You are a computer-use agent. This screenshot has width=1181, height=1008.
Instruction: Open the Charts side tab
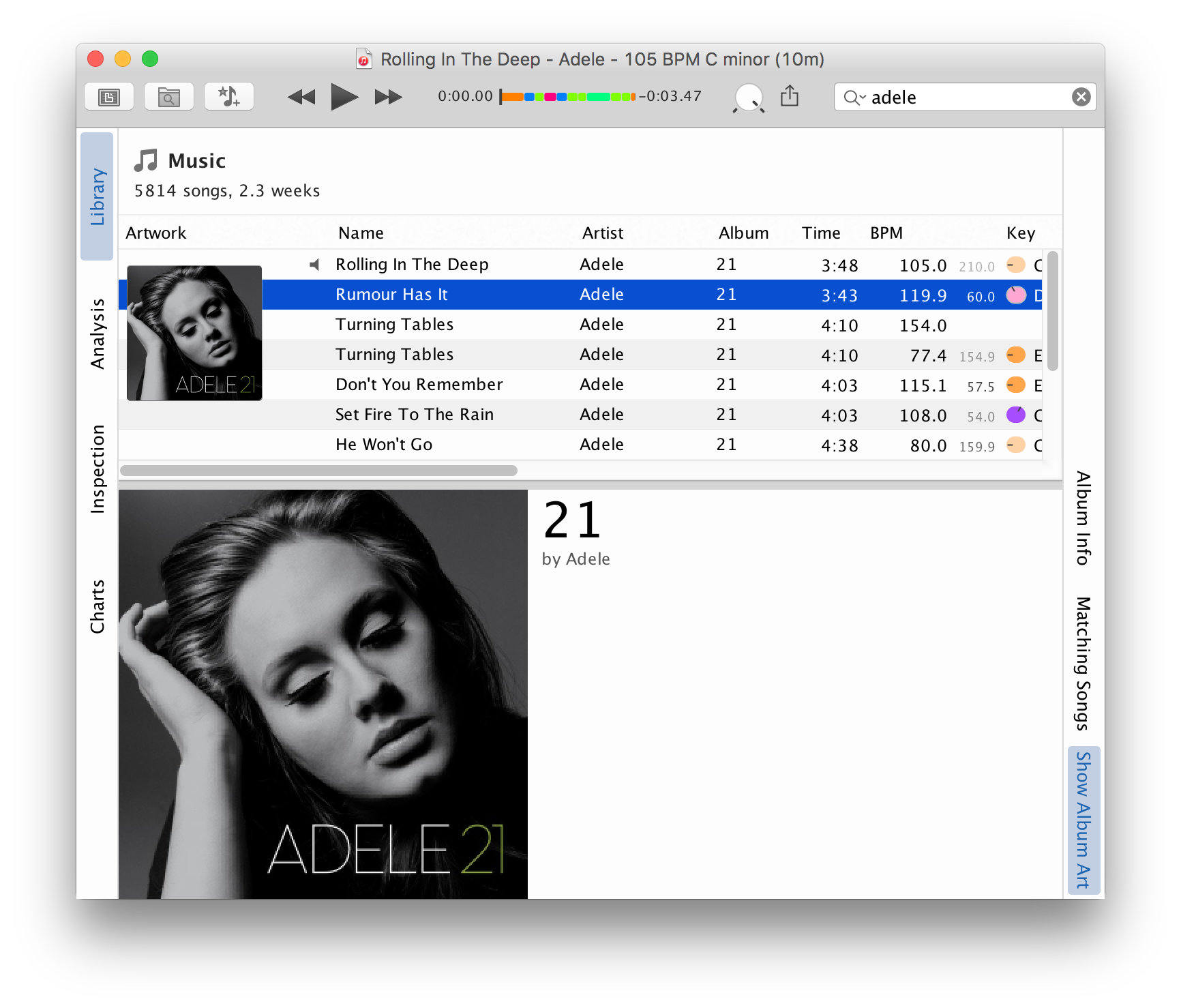(x=98, y=606)
